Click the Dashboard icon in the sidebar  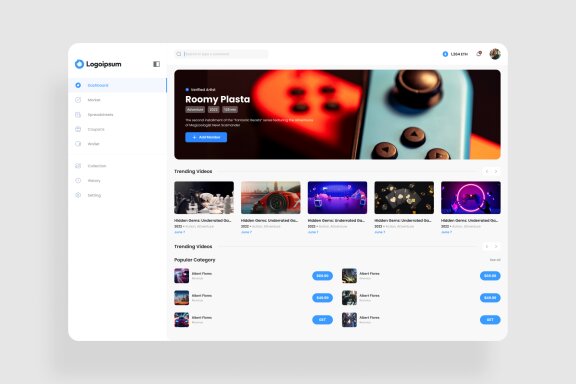pos(78,85)
